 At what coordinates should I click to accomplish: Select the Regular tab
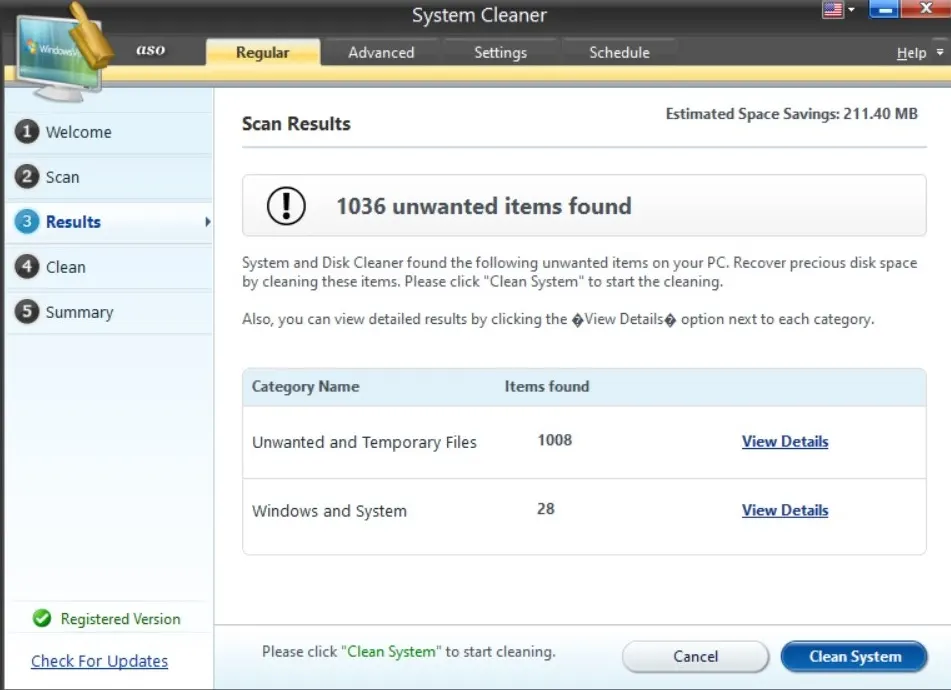[263, 53]
